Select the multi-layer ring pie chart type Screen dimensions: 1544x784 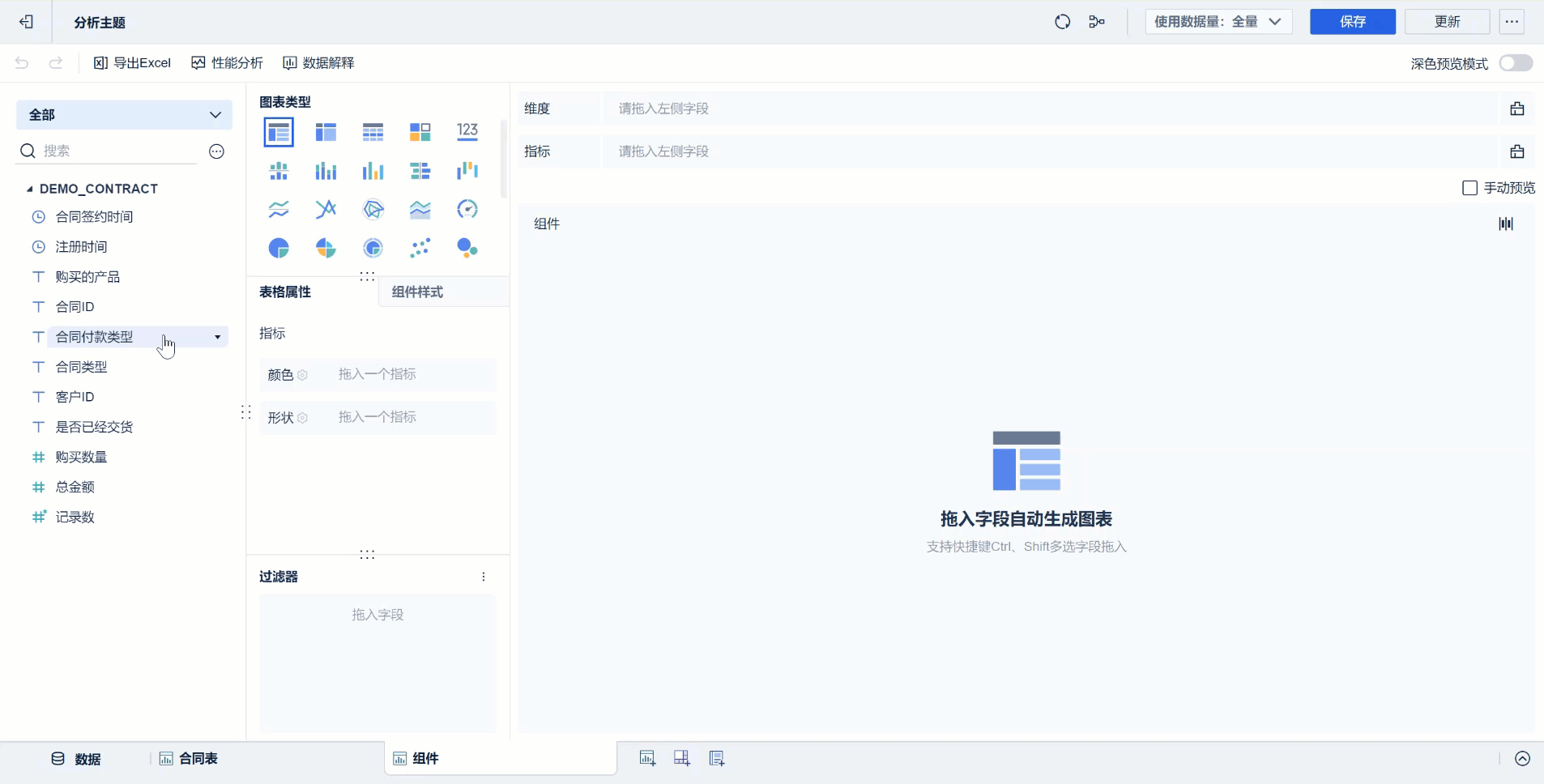tap(373, 248)
